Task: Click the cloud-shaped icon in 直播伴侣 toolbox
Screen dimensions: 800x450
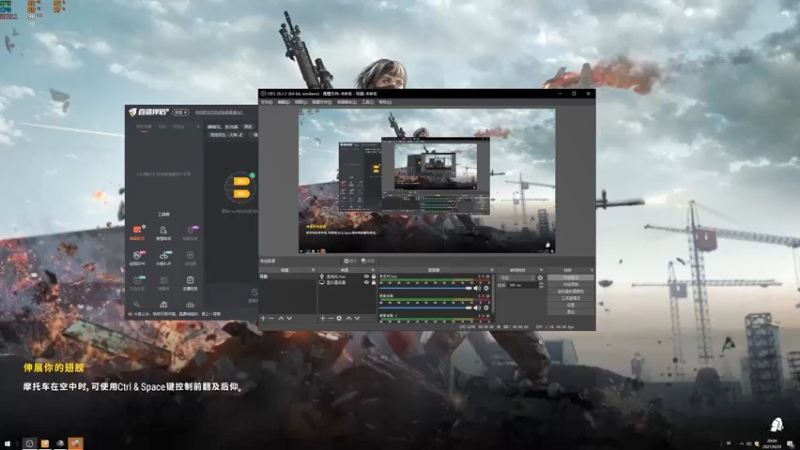Action: [x=190, y=305]
